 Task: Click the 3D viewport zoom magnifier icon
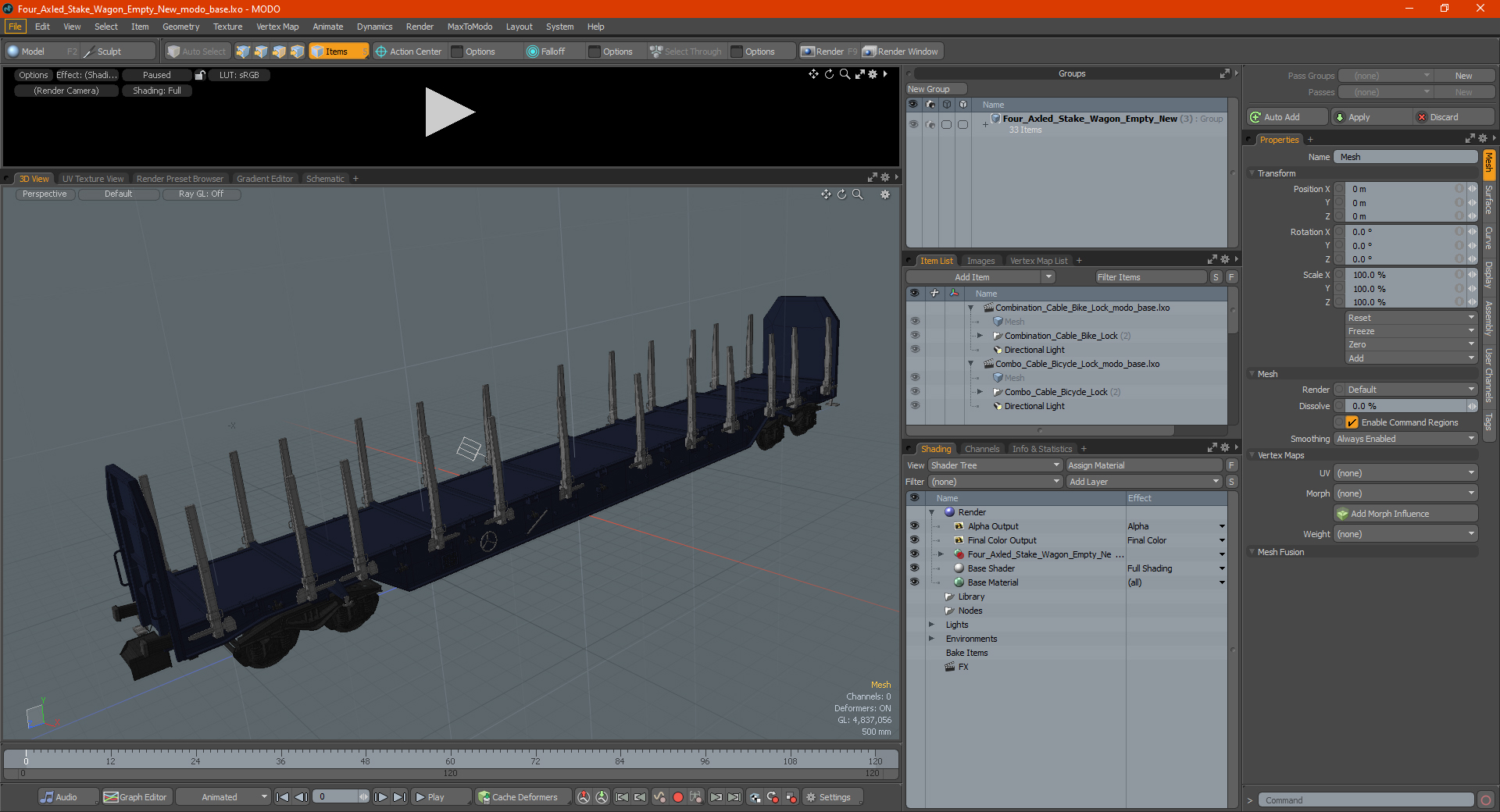[x=857, y=194]
